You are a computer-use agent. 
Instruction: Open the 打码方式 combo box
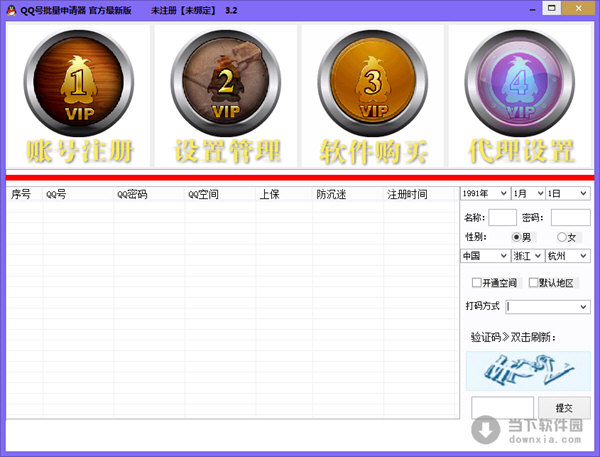[x=548, y=307]
